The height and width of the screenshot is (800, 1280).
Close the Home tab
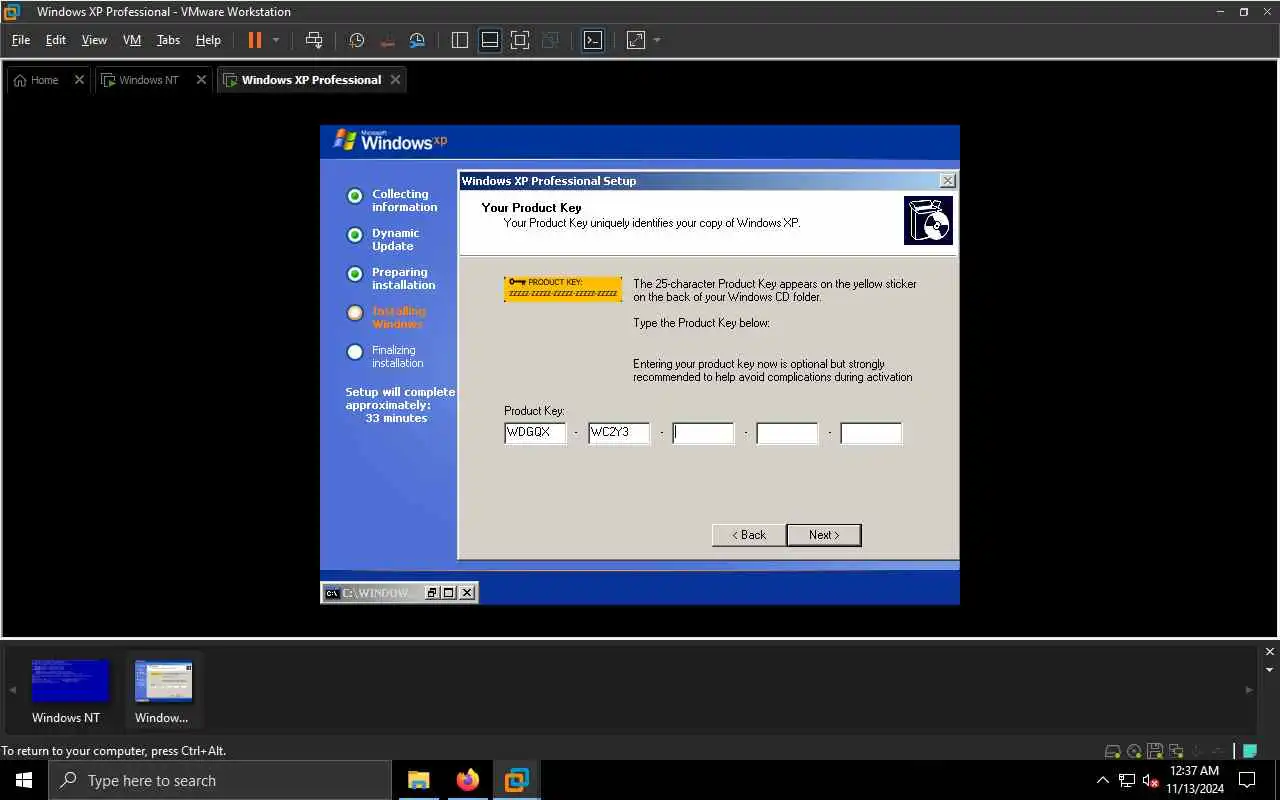79,80
